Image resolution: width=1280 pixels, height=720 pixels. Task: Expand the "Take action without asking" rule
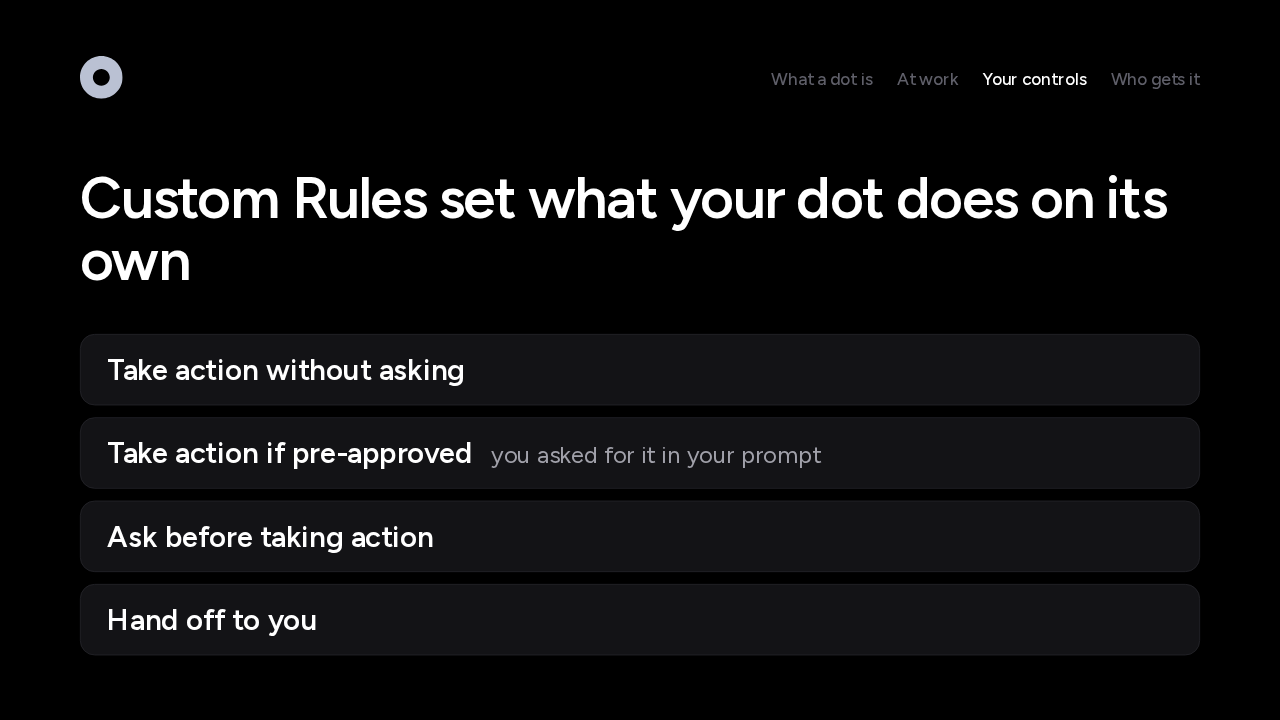tap(640, 370)
